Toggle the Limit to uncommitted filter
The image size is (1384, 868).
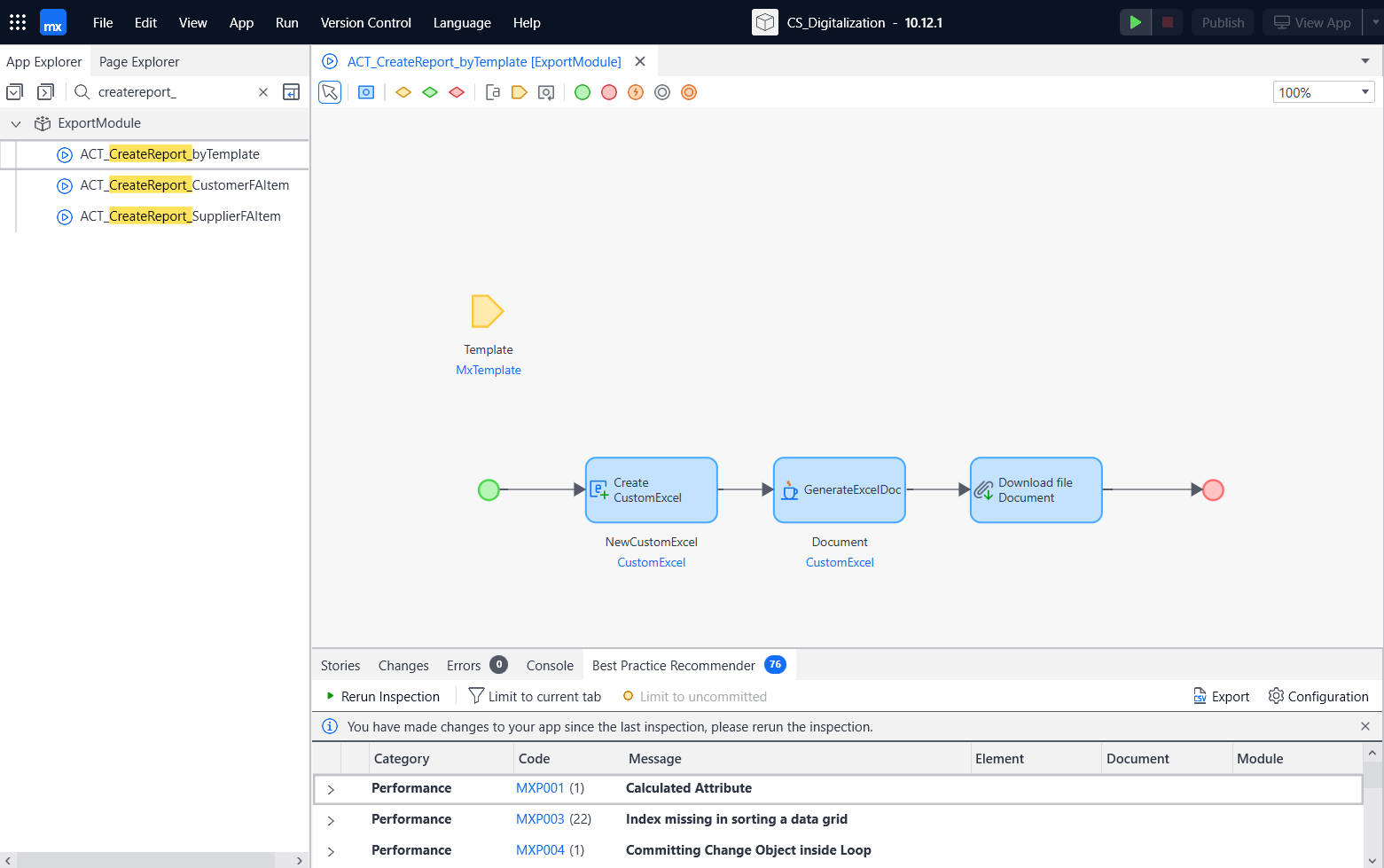pos(694,696)
